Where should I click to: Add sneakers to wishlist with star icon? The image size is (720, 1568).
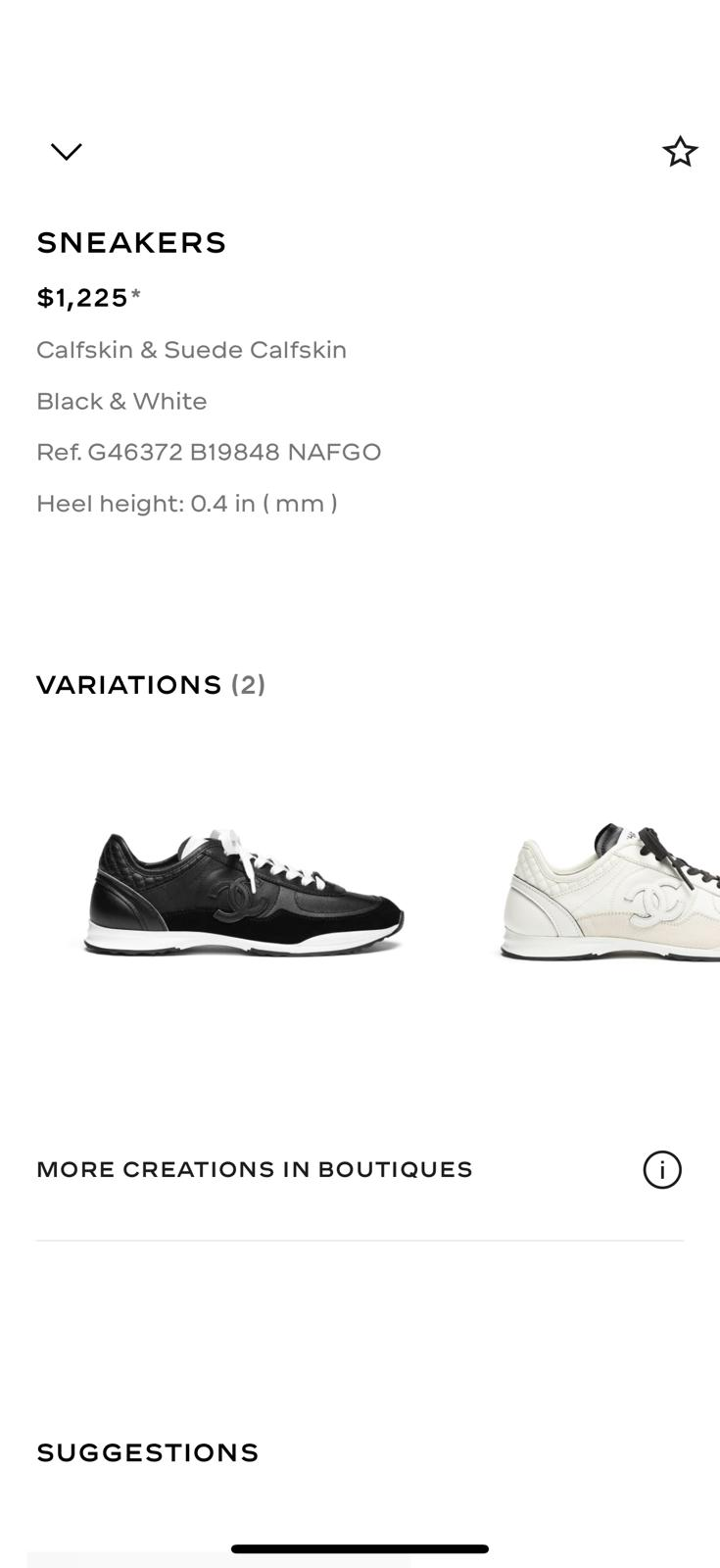(680, 152)
